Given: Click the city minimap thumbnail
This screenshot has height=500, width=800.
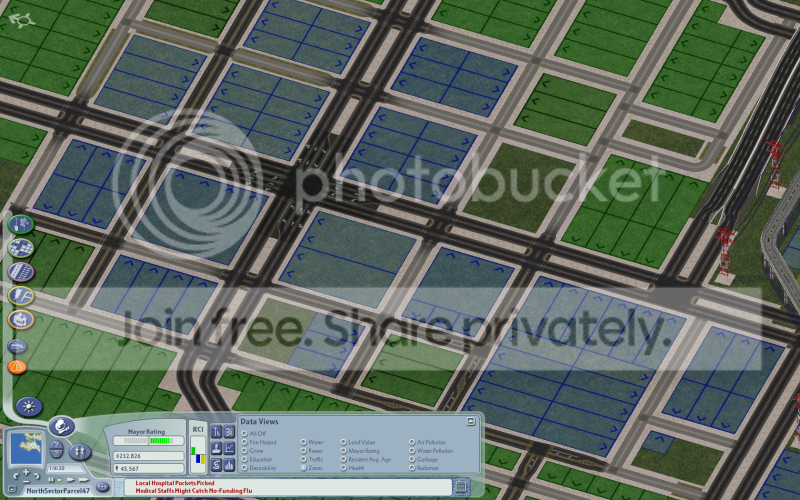Looking at the screenshot, I should click(26, 448).
